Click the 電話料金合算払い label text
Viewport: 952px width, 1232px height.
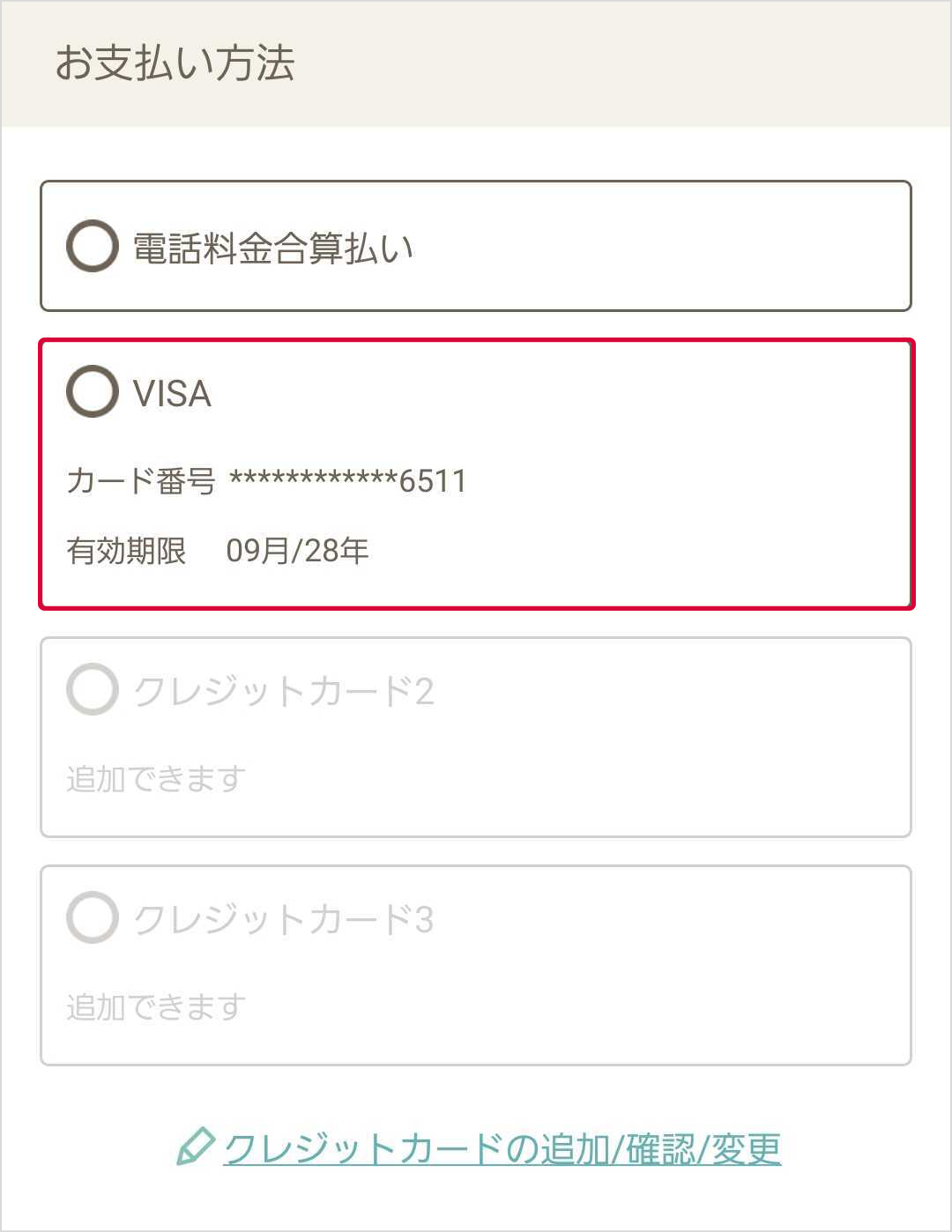[x=272, y=249]
